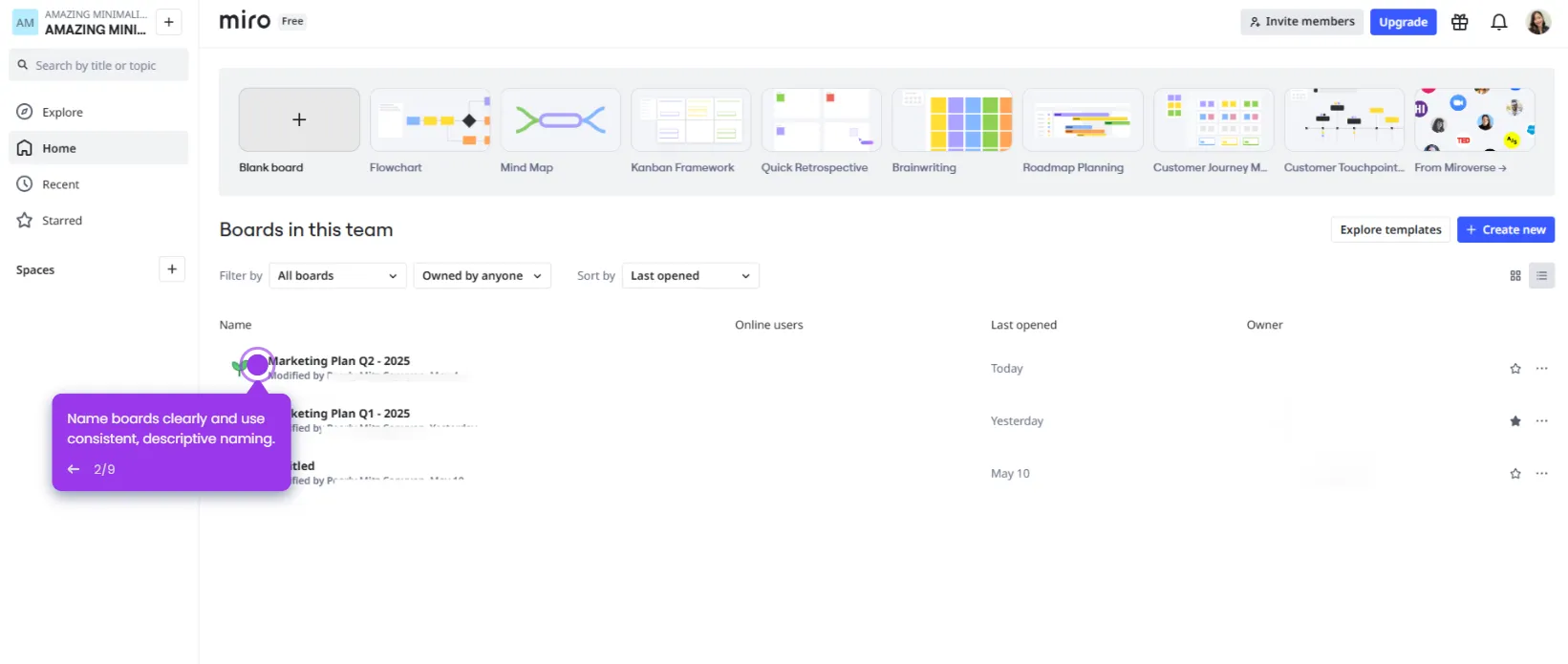Click the AMAZING MINI team name
Image resolution: width=1568 pixels, height=664 pixels.
coord(96,30)
